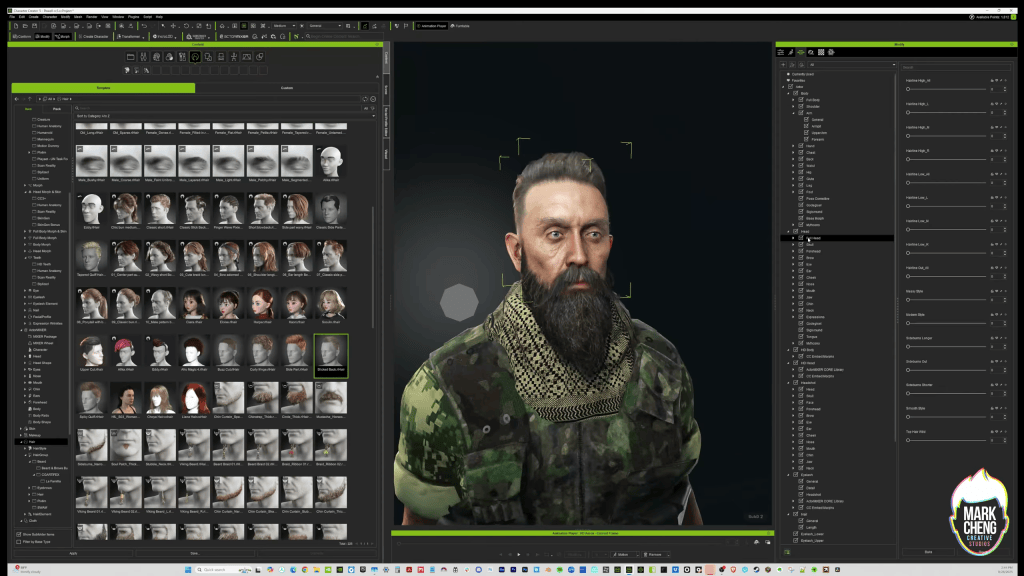Uncheck the Forehead morph checkbox under Head
The image size is (1024, 576).
[801, 251]
